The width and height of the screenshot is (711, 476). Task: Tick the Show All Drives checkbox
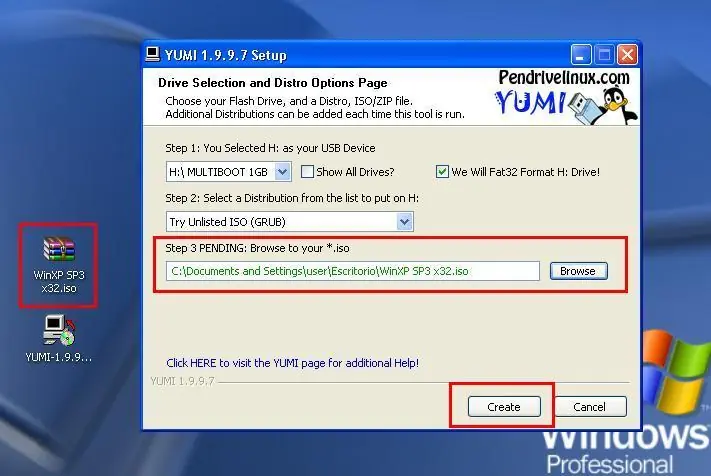click(307, 172)
